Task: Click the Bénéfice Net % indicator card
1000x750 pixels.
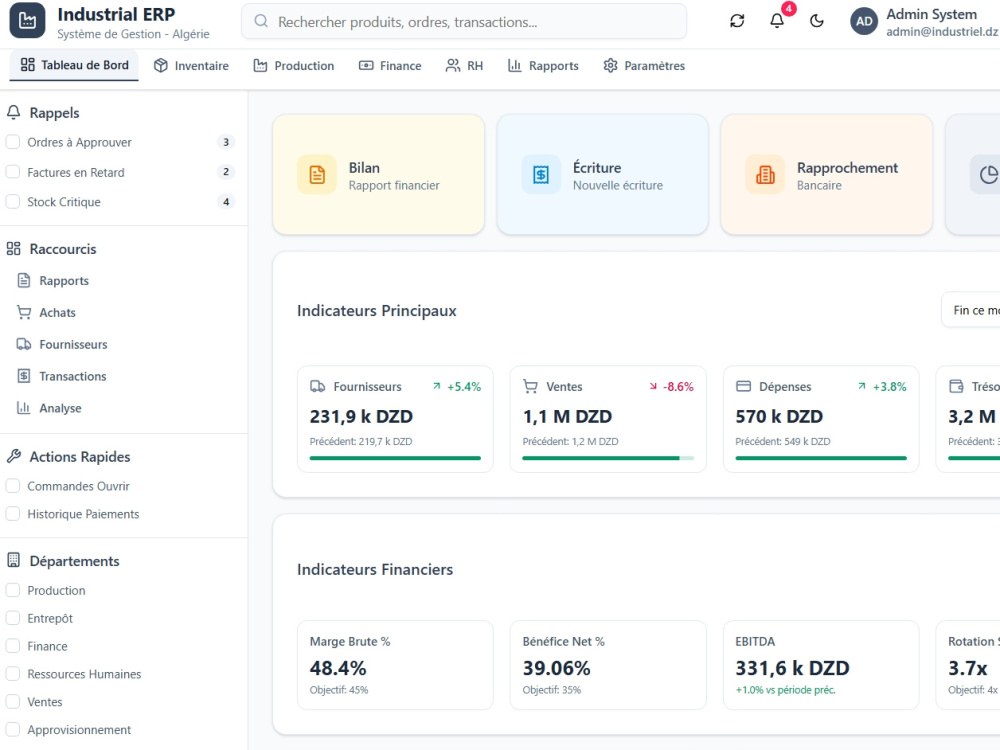Action: pyautogui.click(x=608, y=665)
